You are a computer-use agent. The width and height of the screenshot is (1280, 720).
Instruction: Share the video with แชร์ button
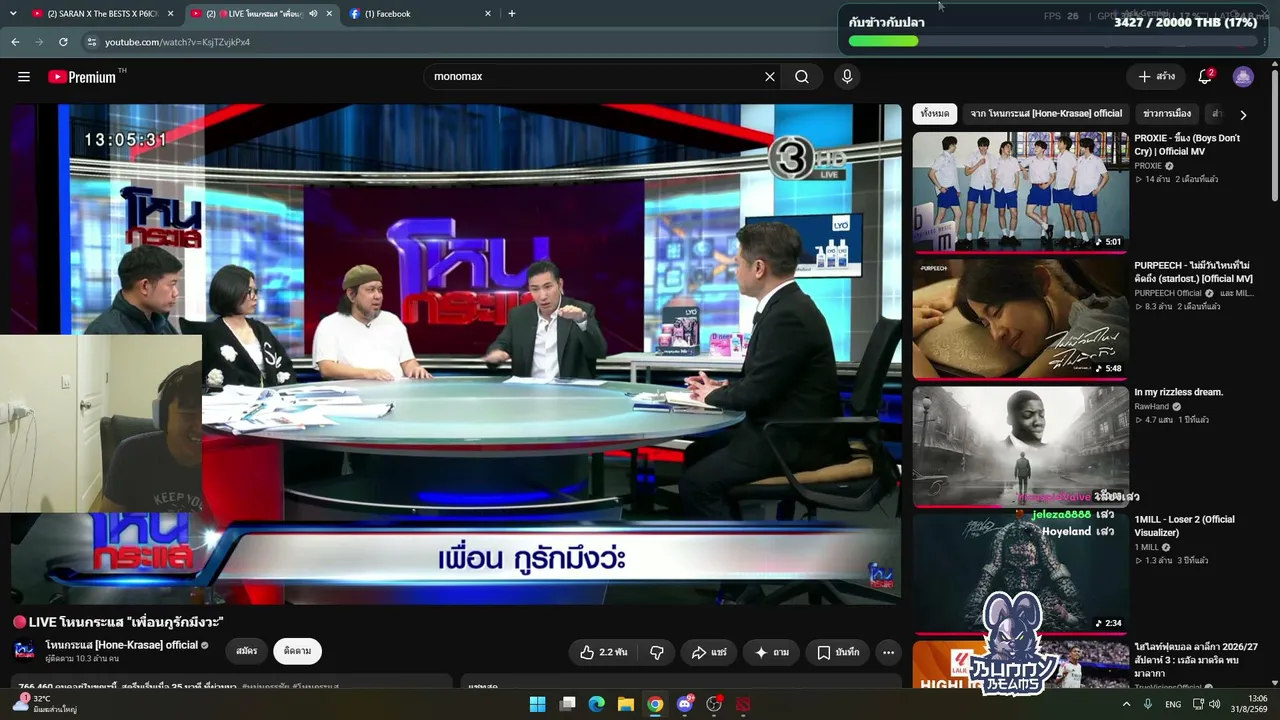(709, 652)
